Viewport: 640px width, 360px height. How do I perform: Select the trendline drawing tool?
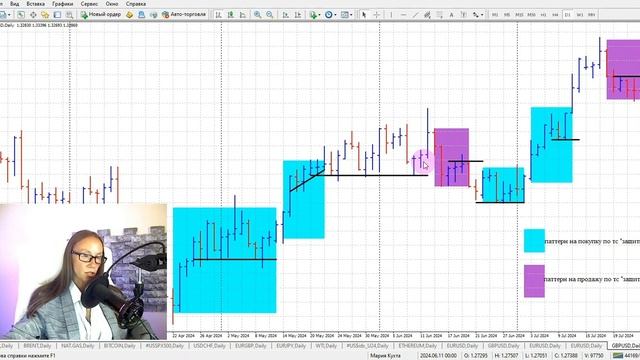click(415, 15)
